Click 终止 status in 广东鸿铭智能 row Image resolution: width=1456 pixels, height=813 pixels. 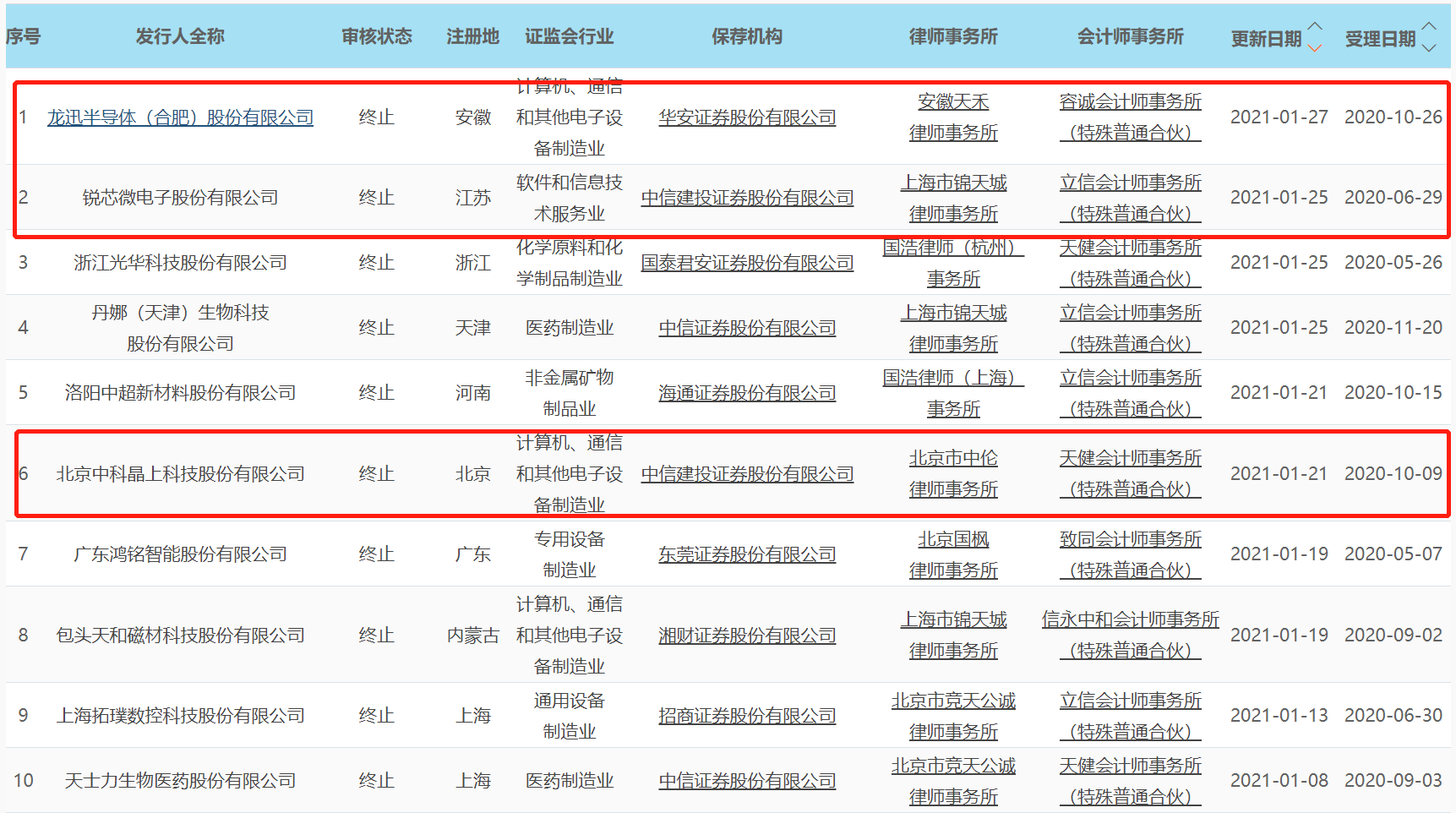click(x=377, y=554)
